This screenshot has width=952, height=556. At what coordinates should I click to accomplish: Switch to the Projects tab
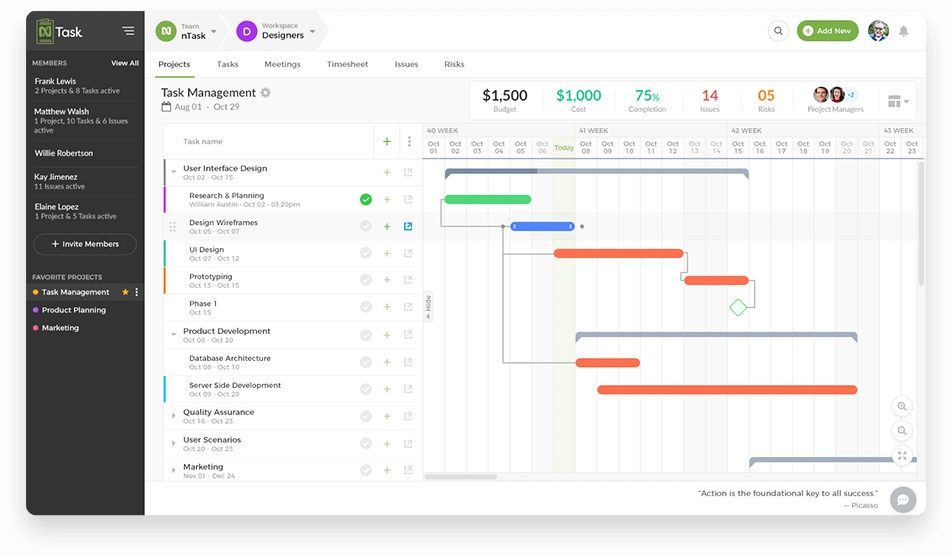pos(174,64)
